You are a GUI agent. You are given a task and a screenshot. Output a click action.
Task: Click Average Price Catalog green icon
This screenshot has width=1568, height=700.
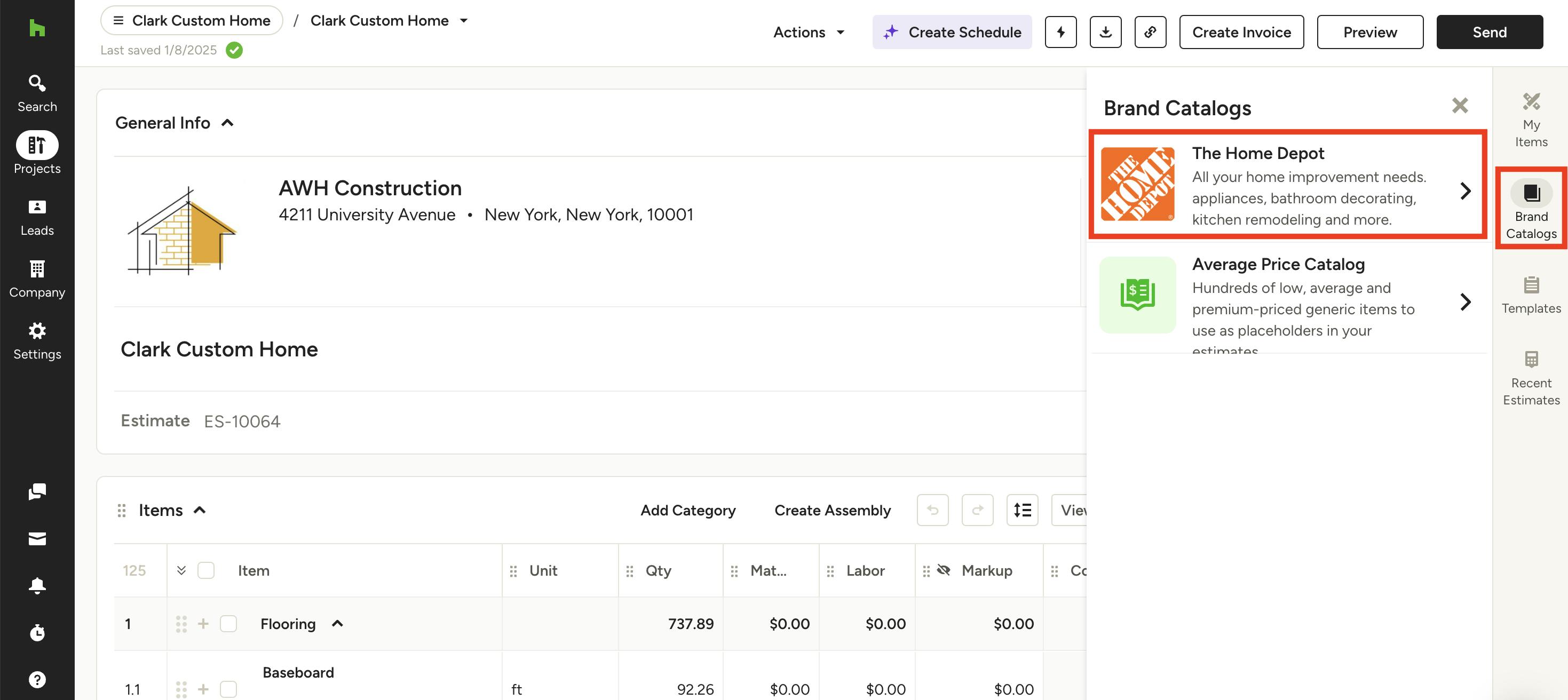1137,295
